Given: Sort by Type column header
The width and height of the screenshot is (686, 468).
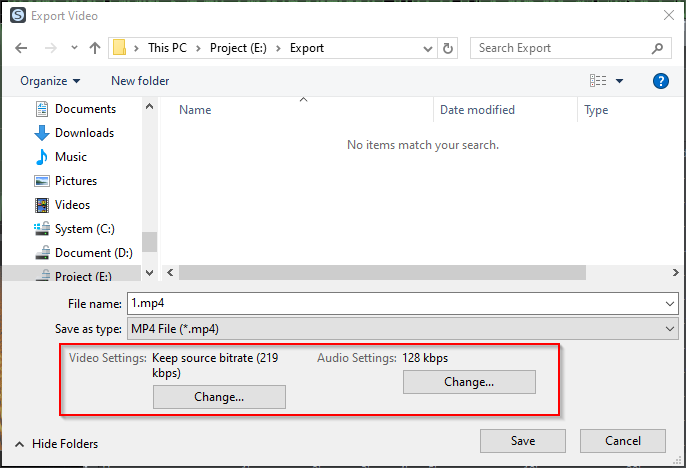Looking at the screenshot, I should [x=596, y=110].
